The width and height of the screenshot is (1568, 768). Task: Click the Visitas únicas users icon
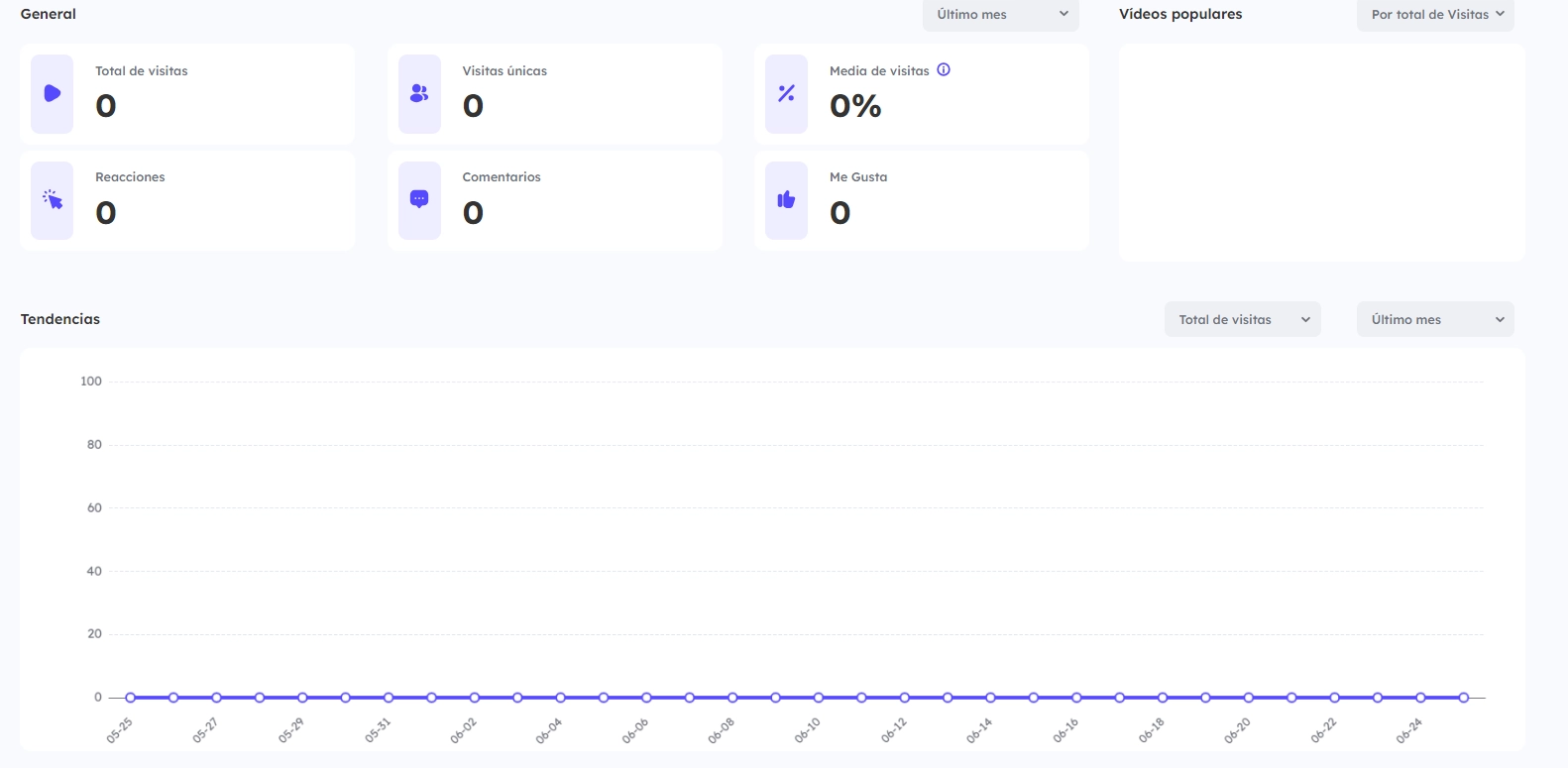(x=419, y=93)
